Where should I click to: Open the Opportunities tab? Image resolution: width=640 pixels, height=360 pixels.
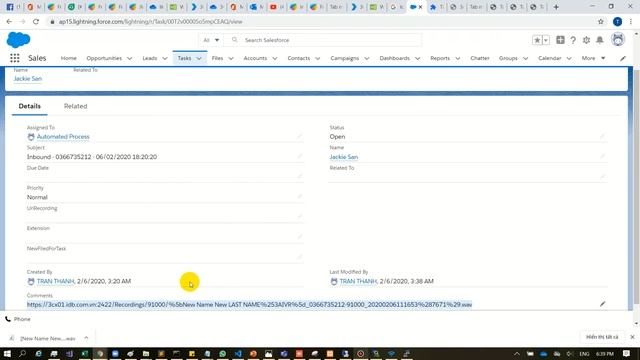pyautogui.click(x=104, y=58)
